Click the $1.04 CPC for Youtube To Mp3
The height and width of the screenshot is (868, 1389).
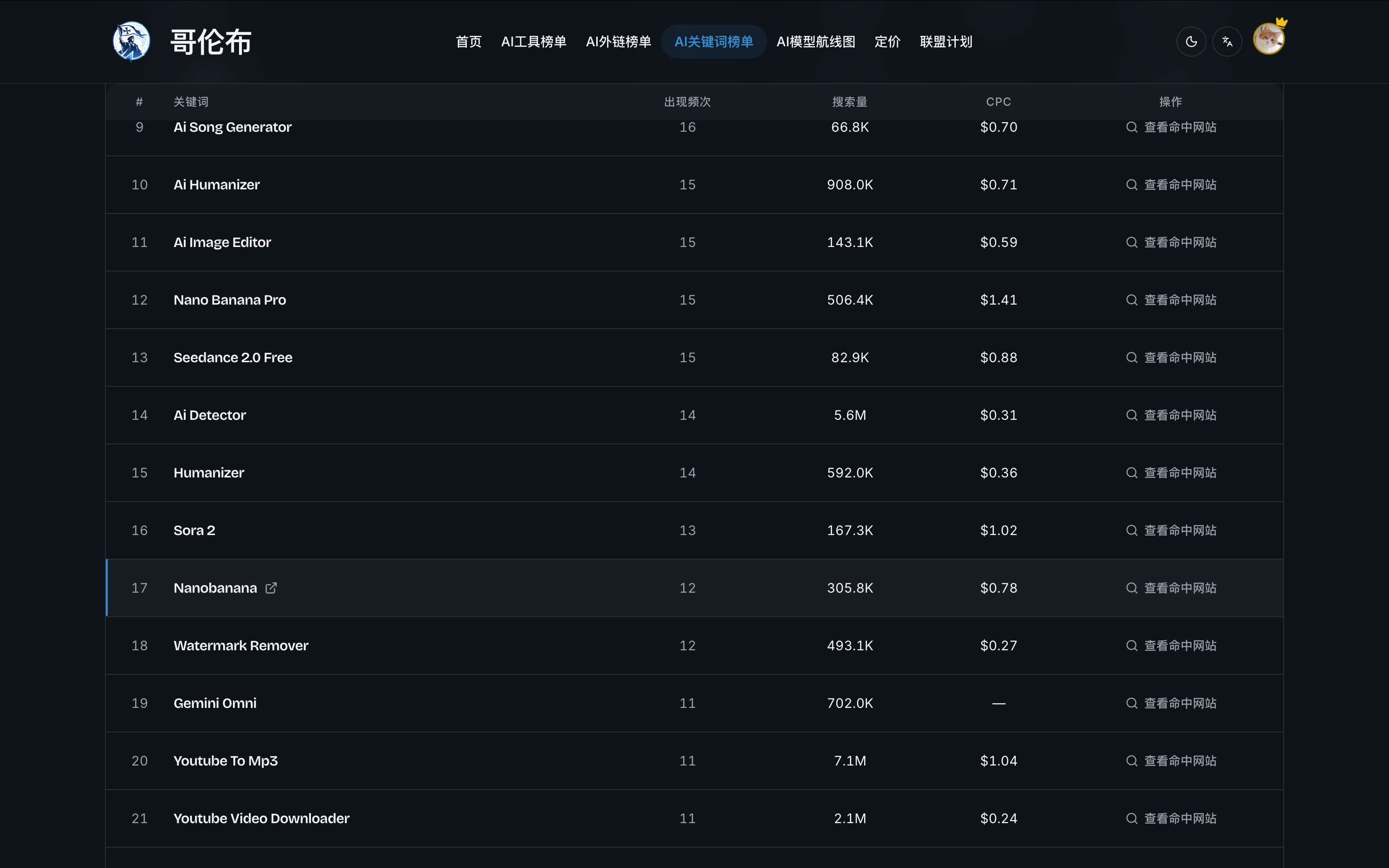[999, 761]
